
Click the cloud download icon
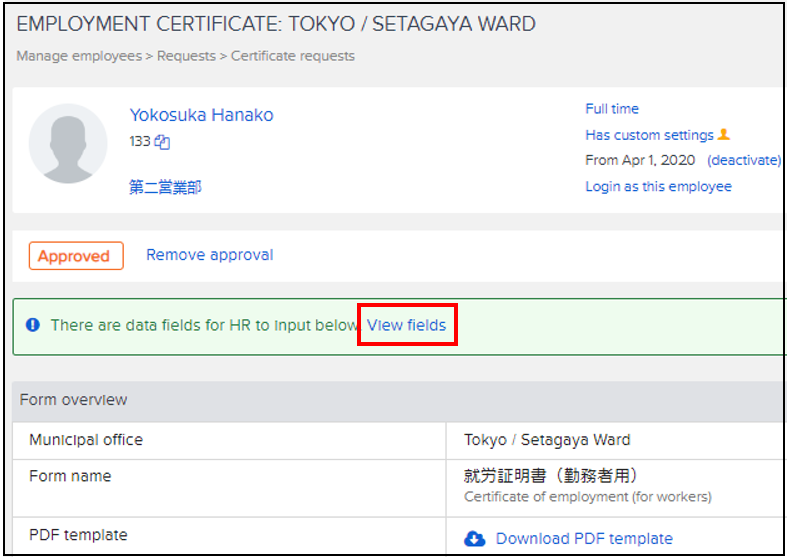click(x=475, y=539)
